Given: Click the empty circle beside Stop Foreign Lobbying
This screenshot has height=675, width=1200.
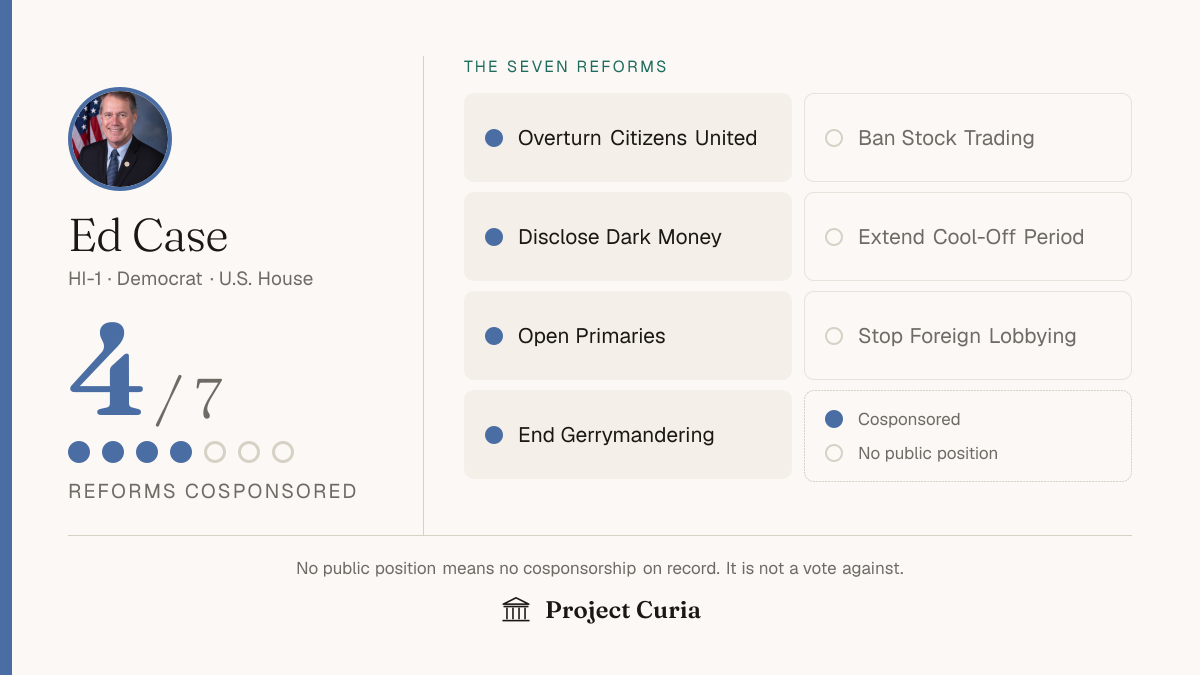Looking at the screenshot, I should point(834,336).
